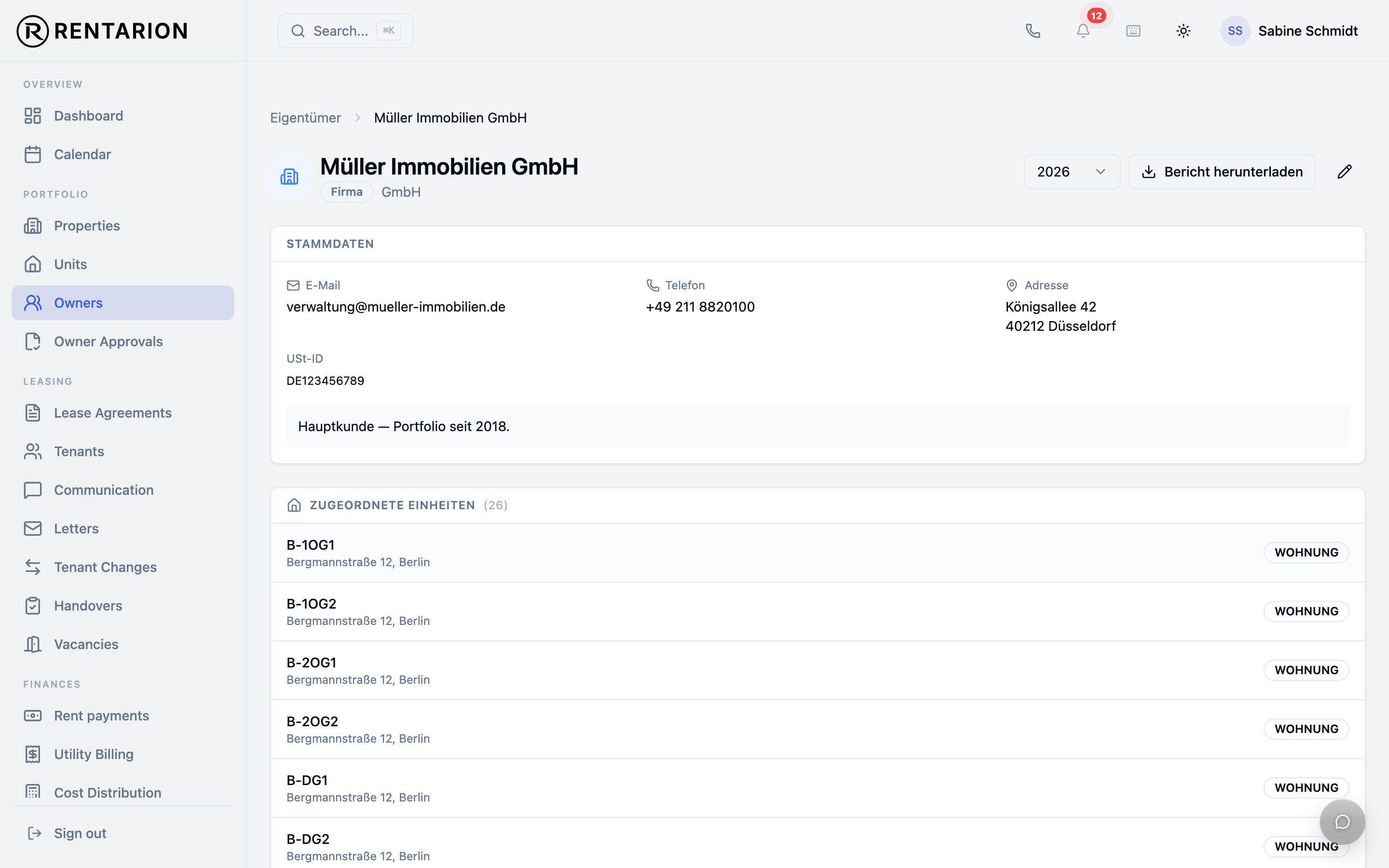
Task: Select Units in the sidebar
Action: 123,264
